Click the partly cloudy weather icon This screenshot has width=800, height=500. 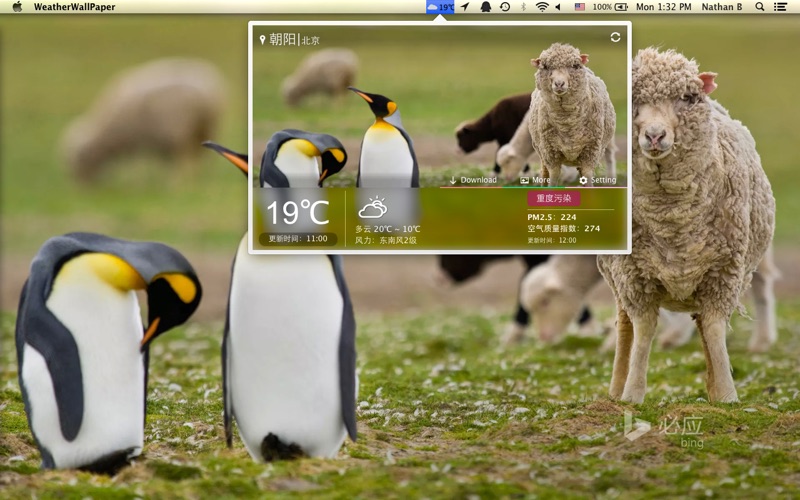[373, 208]
